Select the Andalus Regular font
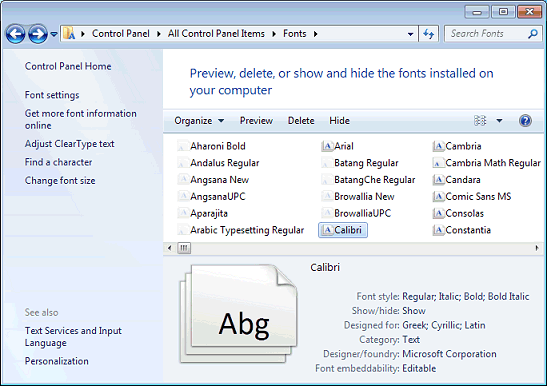547x386 pixels. pyautogui.click(x=218, y=163)
